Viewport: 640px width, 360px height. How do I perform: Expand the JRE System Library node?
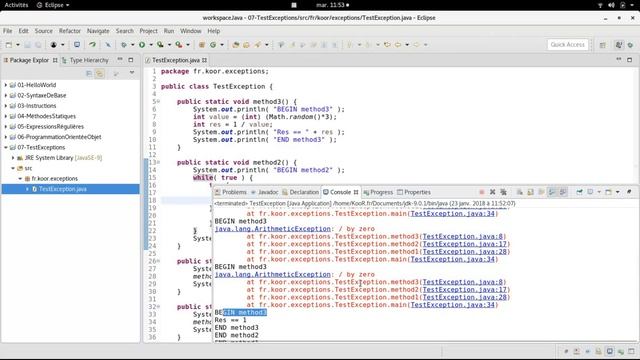point(13,158)
